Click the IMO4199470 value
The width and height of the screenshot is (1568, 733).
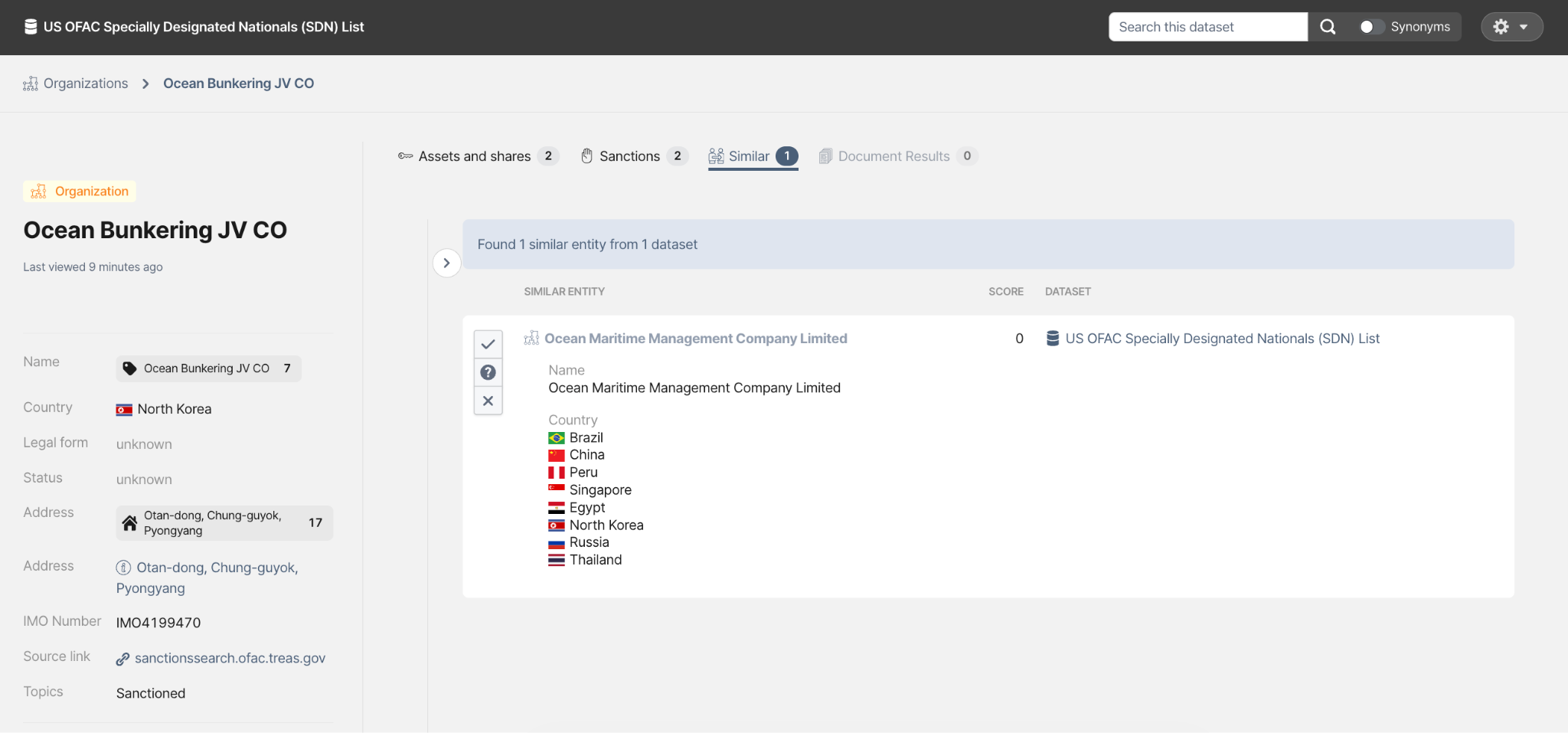(158, 623)
